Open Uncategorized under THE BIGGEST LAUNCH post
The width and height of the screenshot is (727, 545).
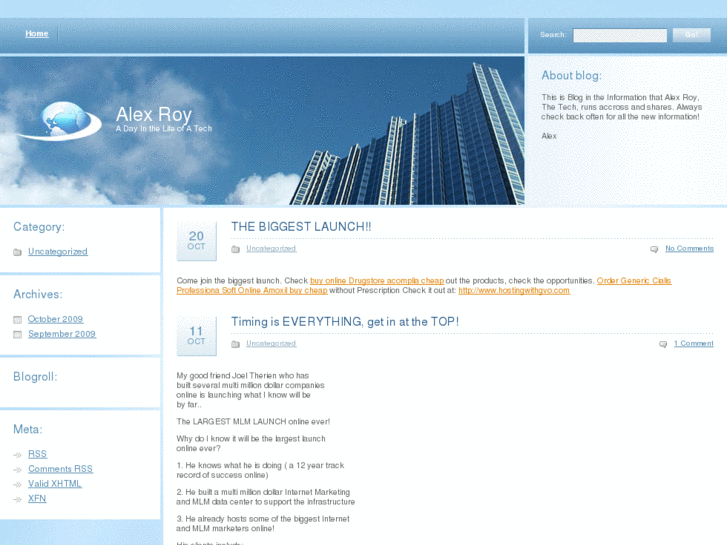[271, 249]
